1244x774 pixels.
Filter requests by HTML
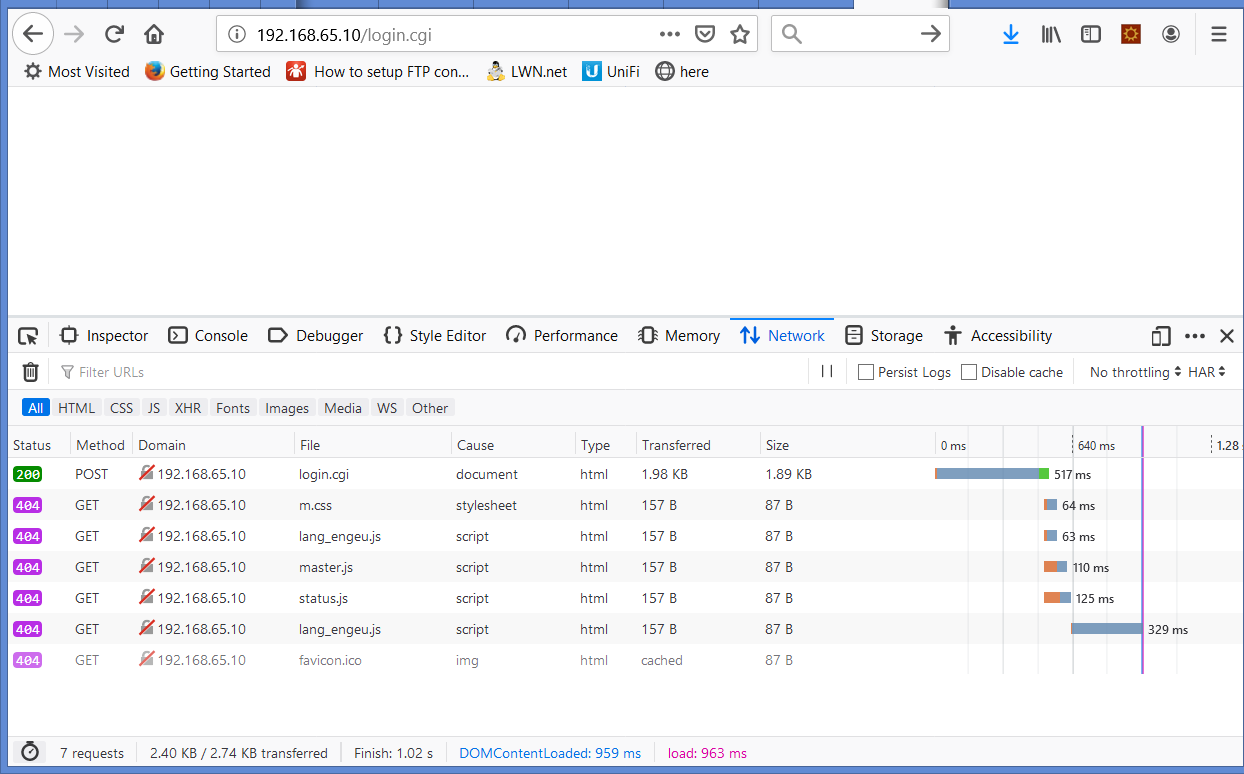coord(76,408)
